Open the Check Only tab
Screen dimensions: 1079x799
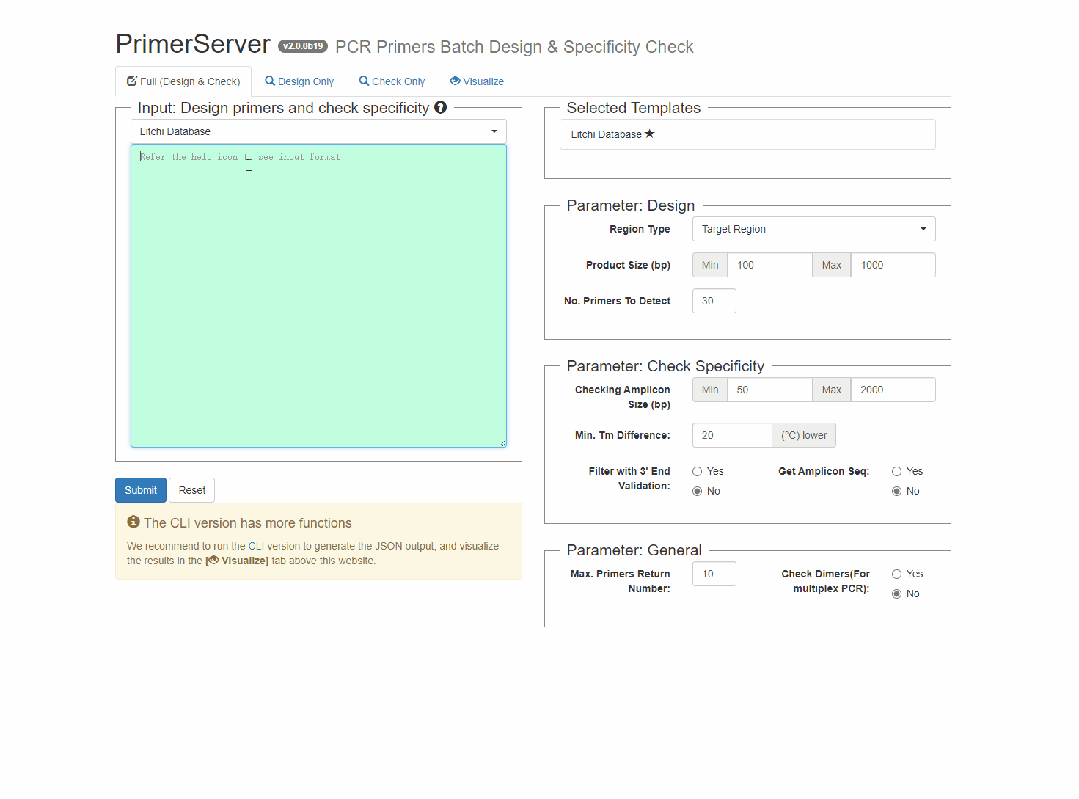[392, 81]
